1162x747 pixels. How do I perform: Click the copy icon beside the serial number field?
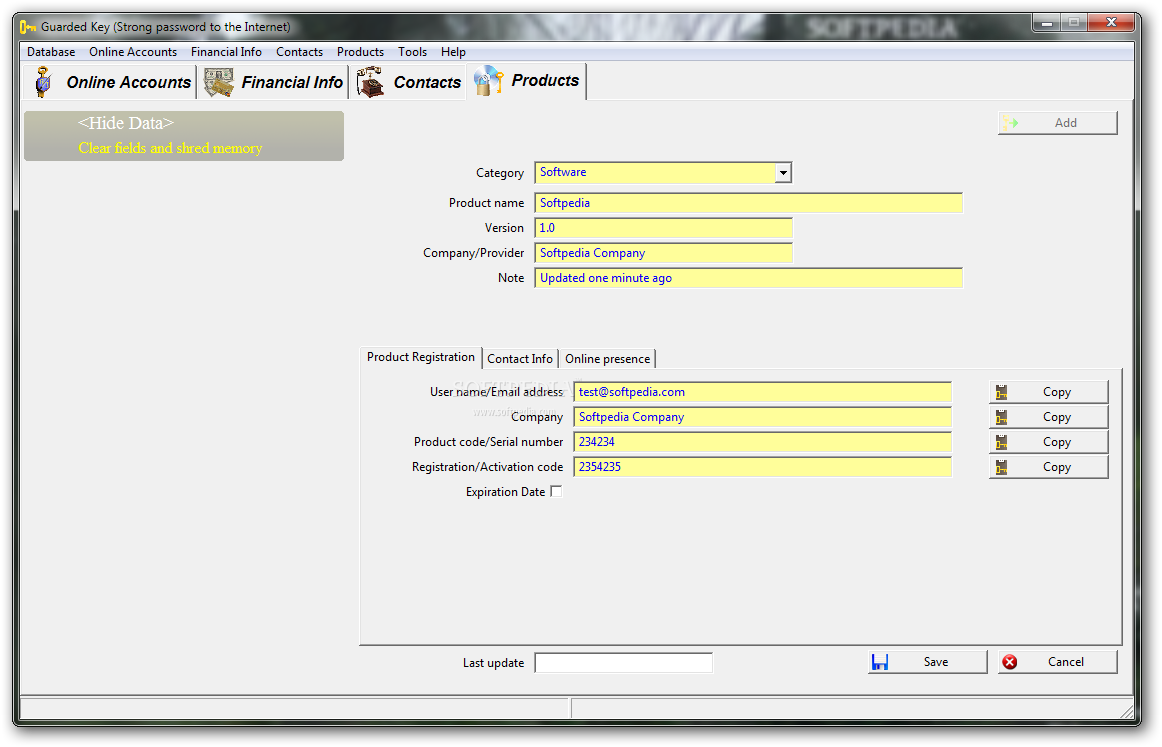click(x=1001, y=442)
